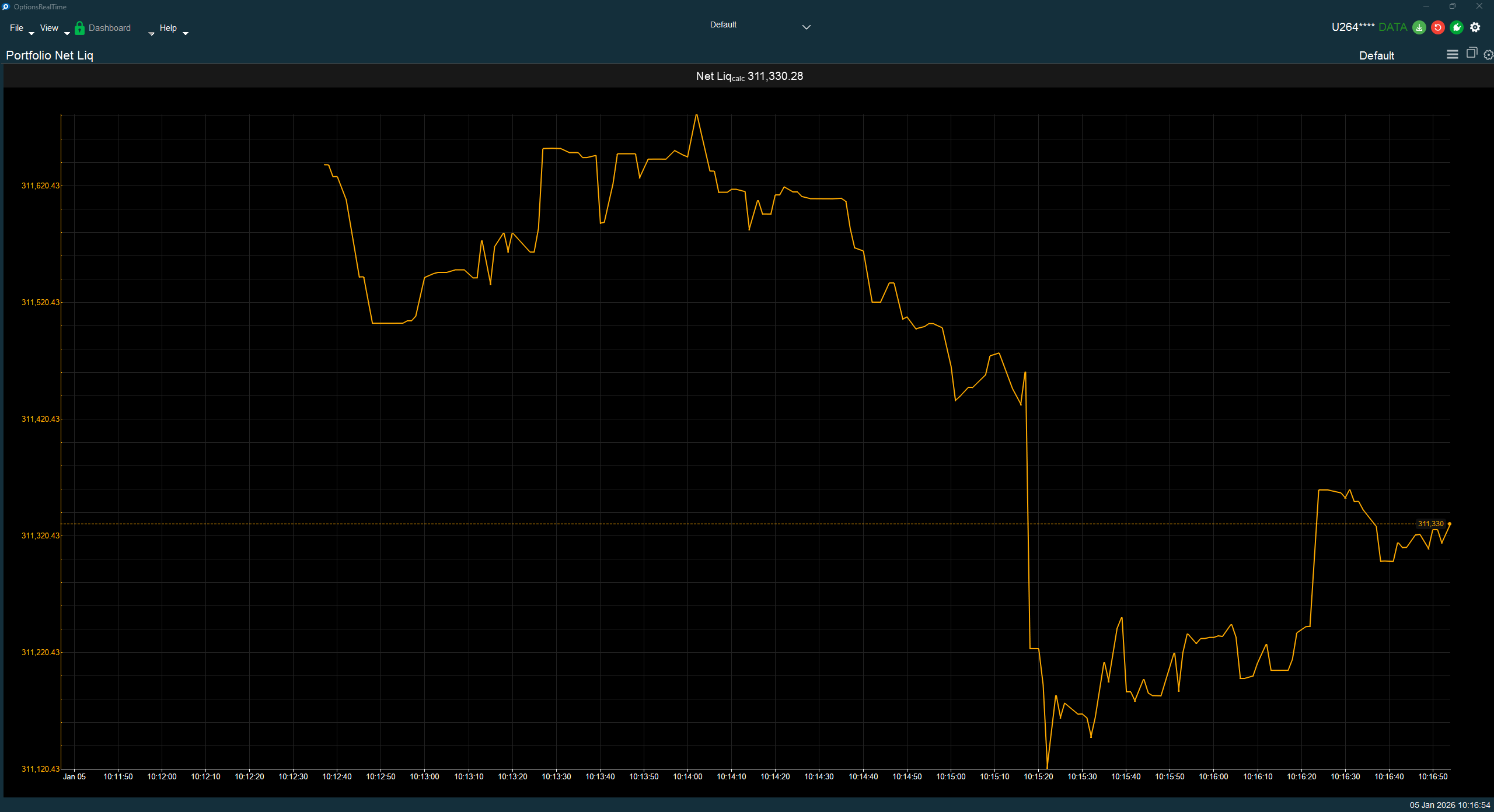Click the OptionsRealTime logo icon
The width and height of the screenshot is (1494, 812).
(x=5, y=6)
